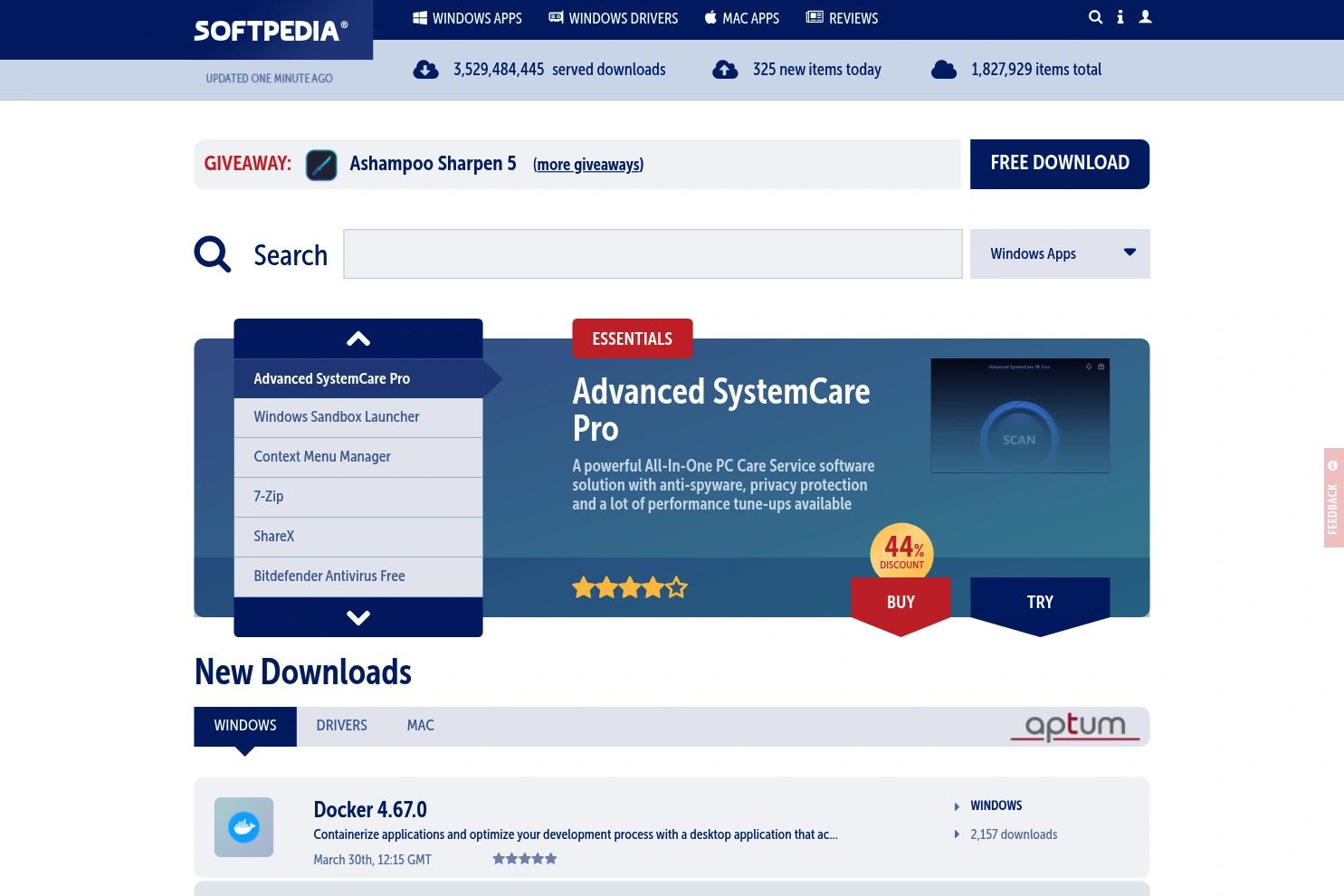Click the Softpedia logo
Viewport: 1344px width, 896px height.
coord(271,31)
